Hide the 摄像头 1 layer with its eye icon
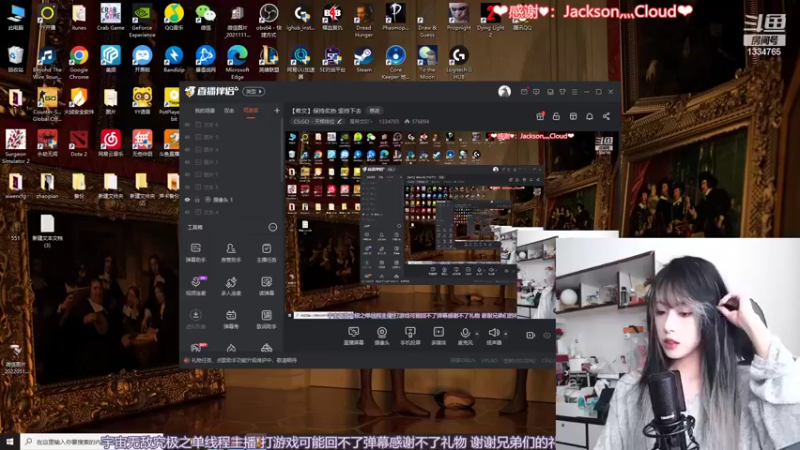 click(187, 199)
